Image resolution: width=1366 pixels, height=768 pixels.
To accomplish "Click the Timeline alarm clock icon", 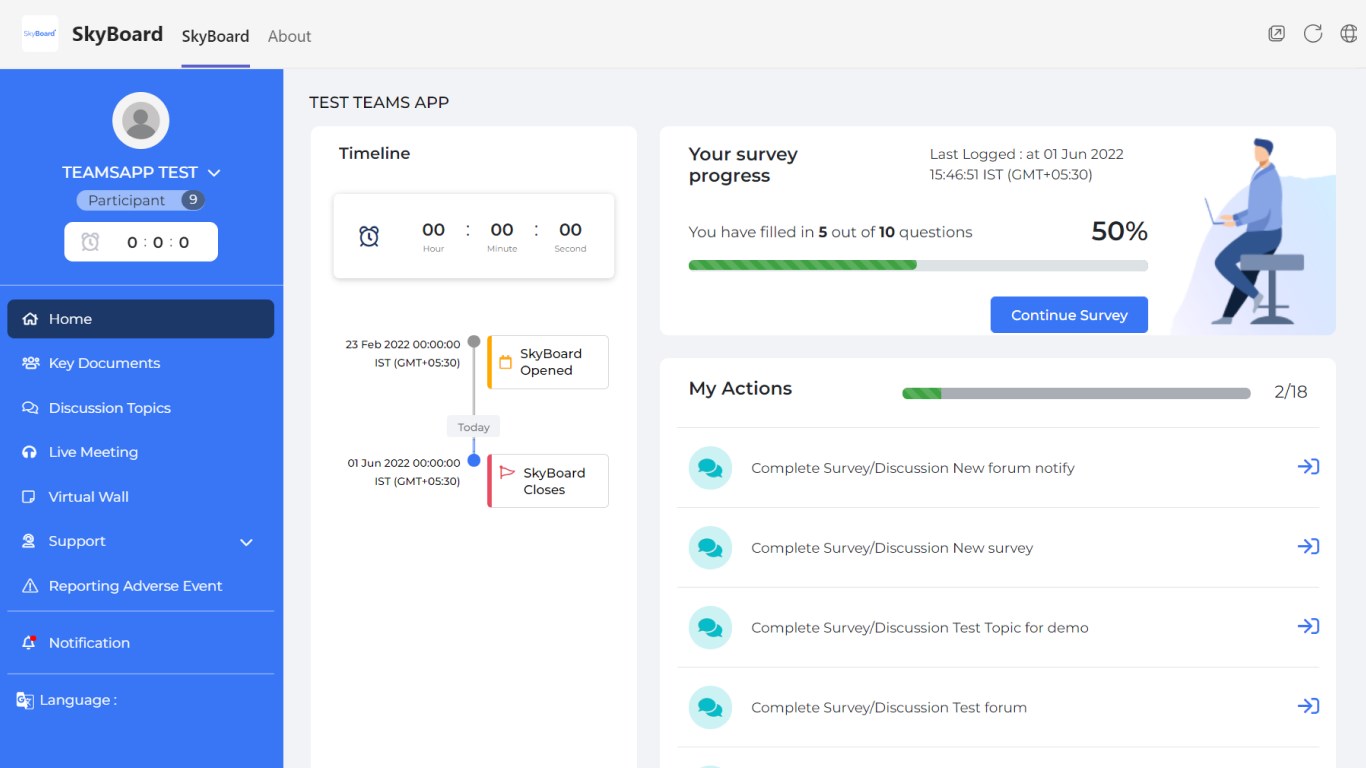I will pyautogui.click(x=369, y=236).
